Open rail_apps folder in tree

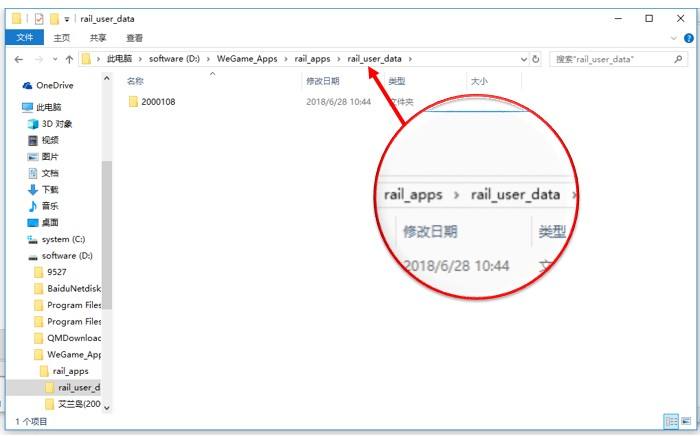click(71, 371)
